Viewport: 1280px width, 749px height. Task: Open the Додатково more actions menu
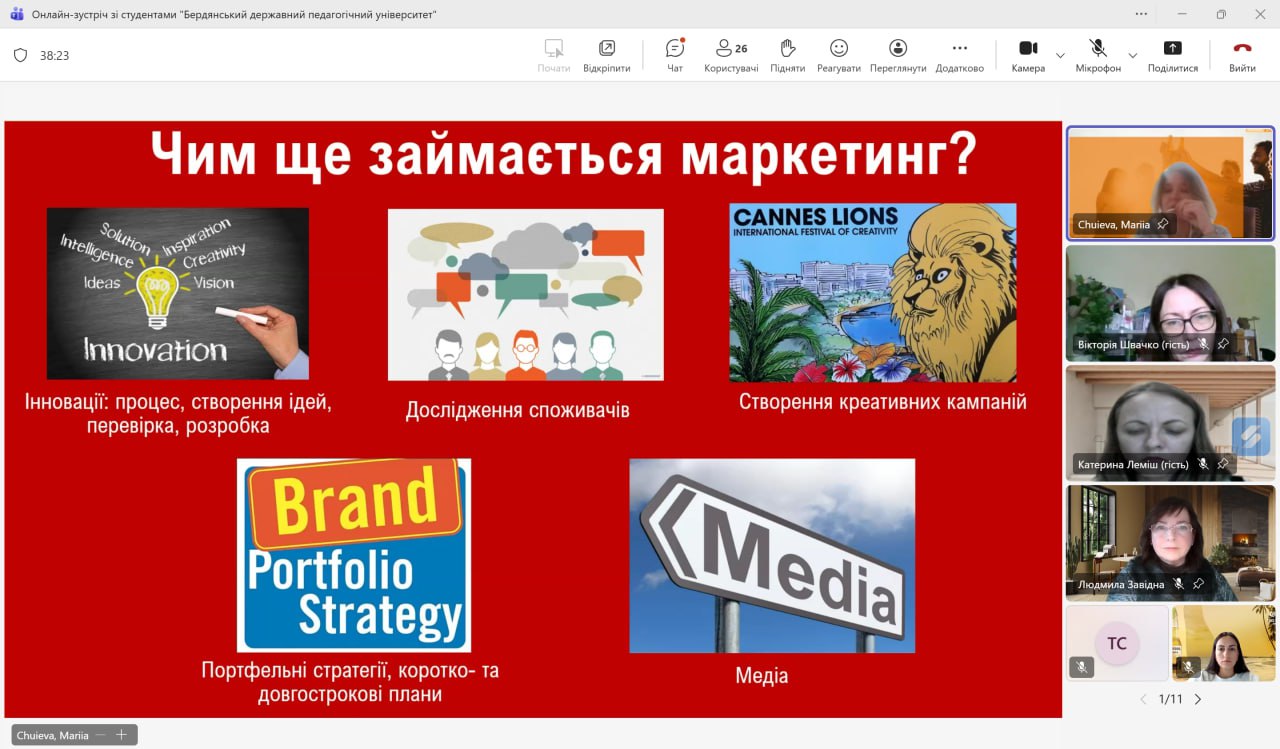[x=959, y=55]
